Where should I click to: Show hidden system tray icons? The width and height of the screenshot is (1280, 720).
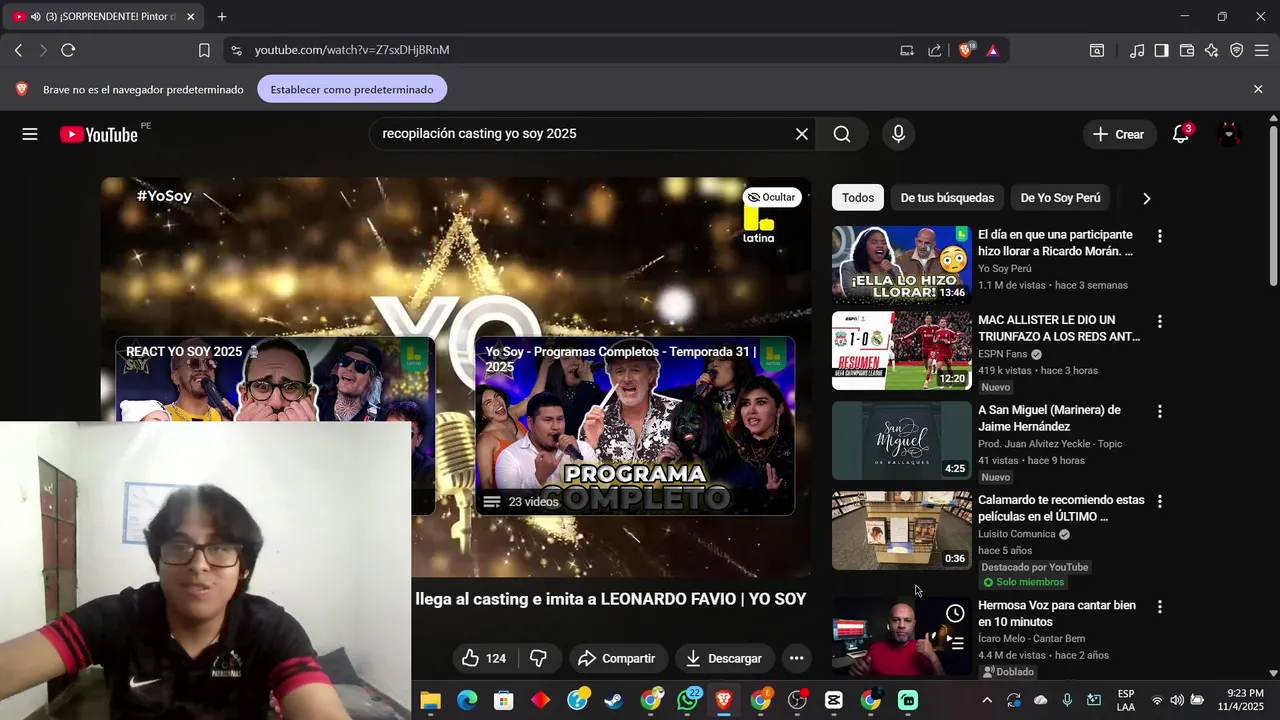click(x=987, y=700)
